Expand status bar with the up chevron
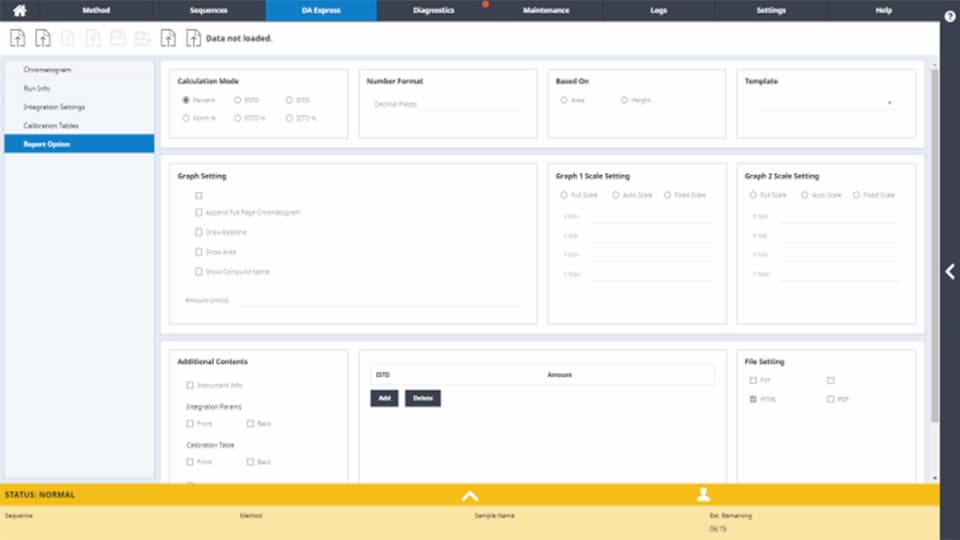The width and height of the screenshot is (960, 540). pyautogui.click(x=470, y=495)
